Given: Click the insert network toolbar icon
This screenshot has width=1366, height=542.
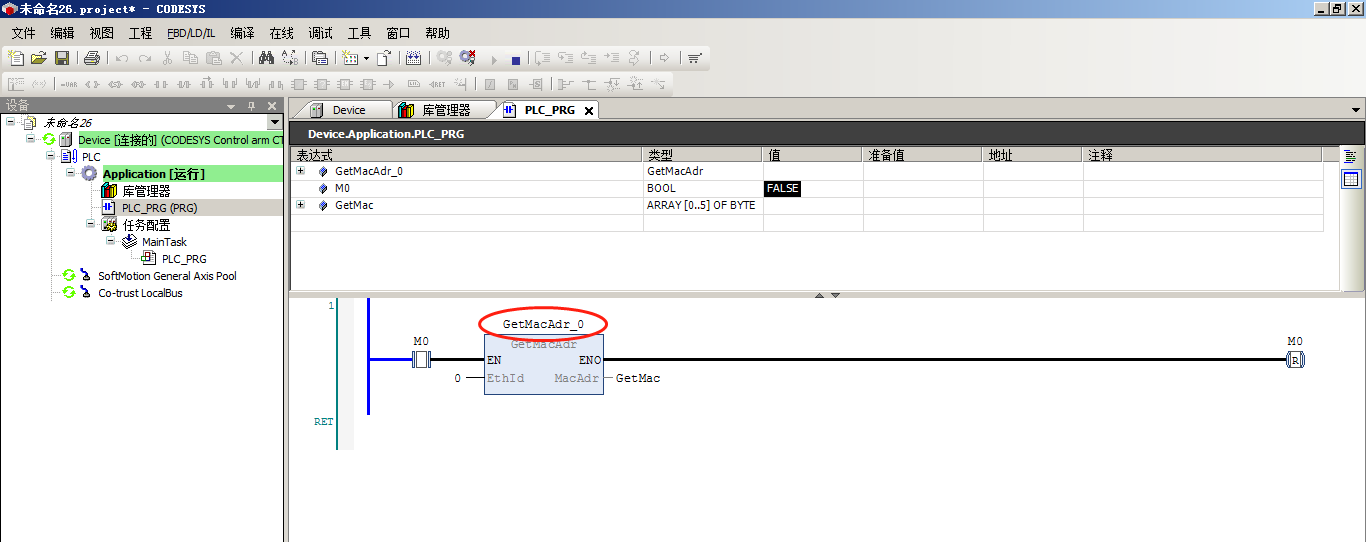Looking at the screenshot, I should pyautogui.click(x=16, y=84).
